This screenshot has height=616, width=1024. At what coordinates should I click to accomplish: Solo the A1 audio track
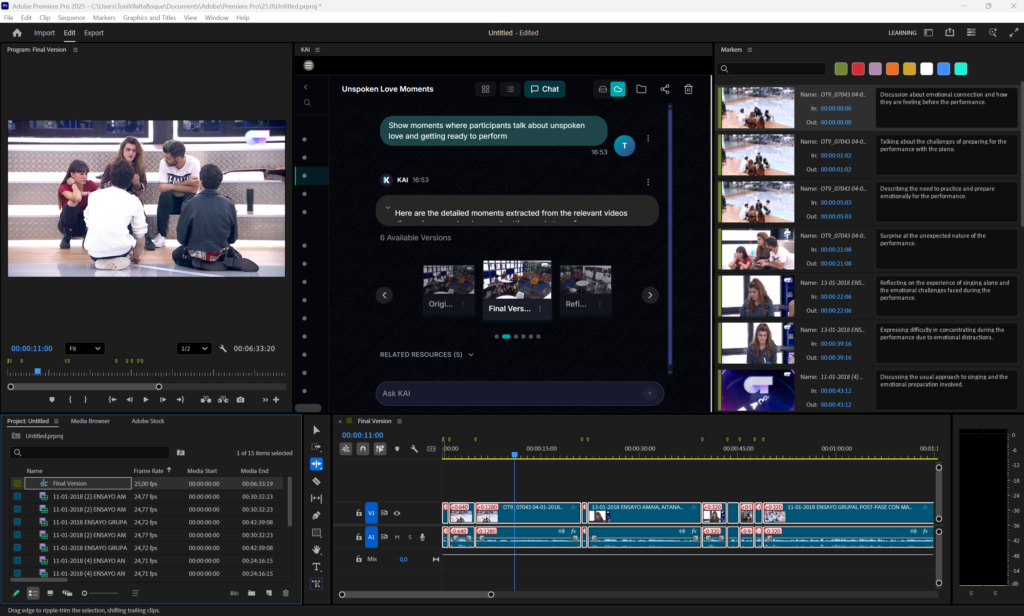[x=410, y=537]
